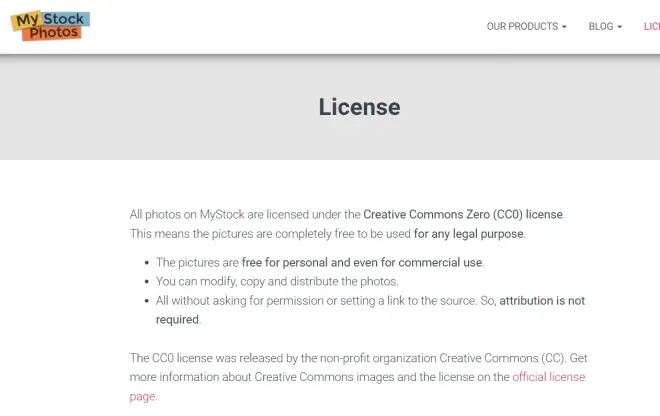Click the yellow "My" logo block
660x416 pixels.
(x=26, y=19)
